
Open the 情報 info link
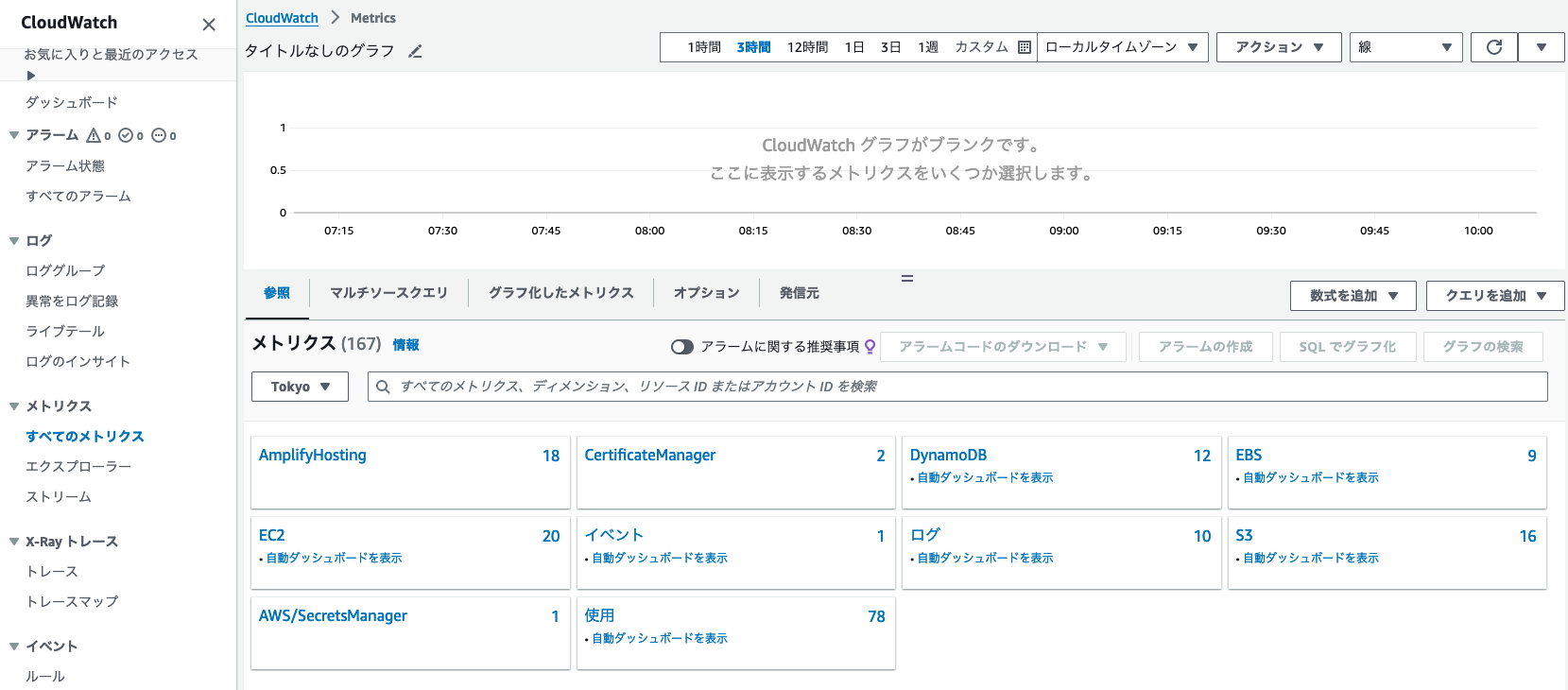pyautogui.click(x=405, y=345)
